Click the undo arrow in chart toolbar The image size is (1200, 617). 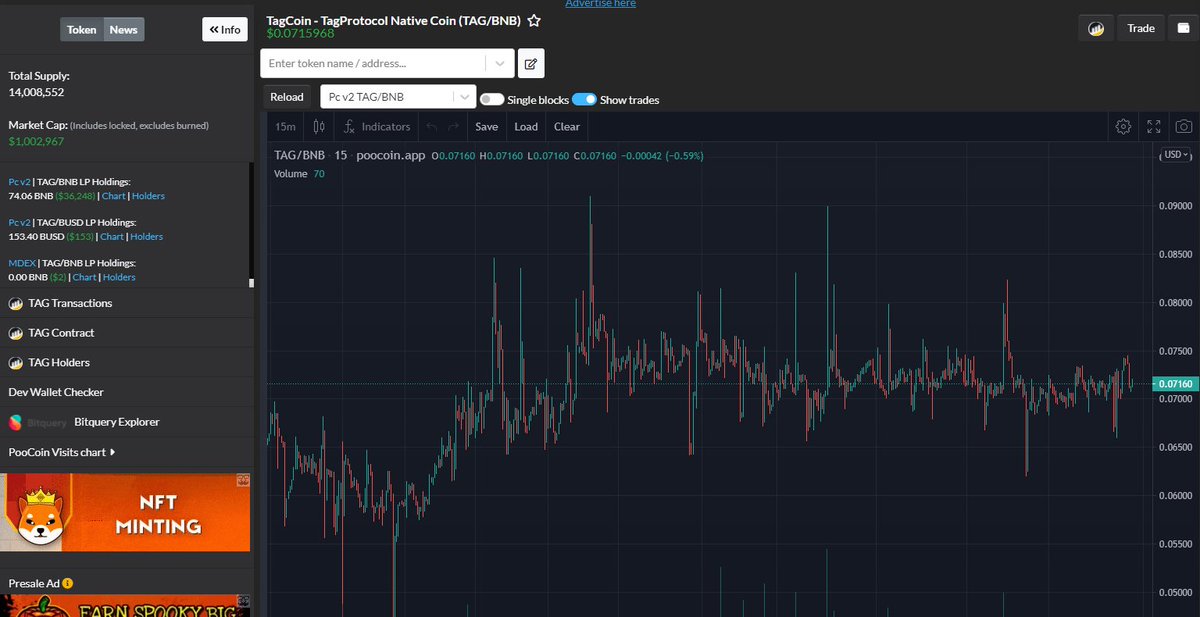[432, 127]
